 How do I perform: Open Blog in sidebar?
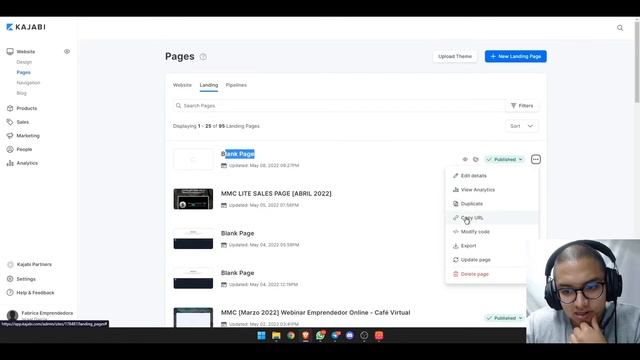[22, 93]
